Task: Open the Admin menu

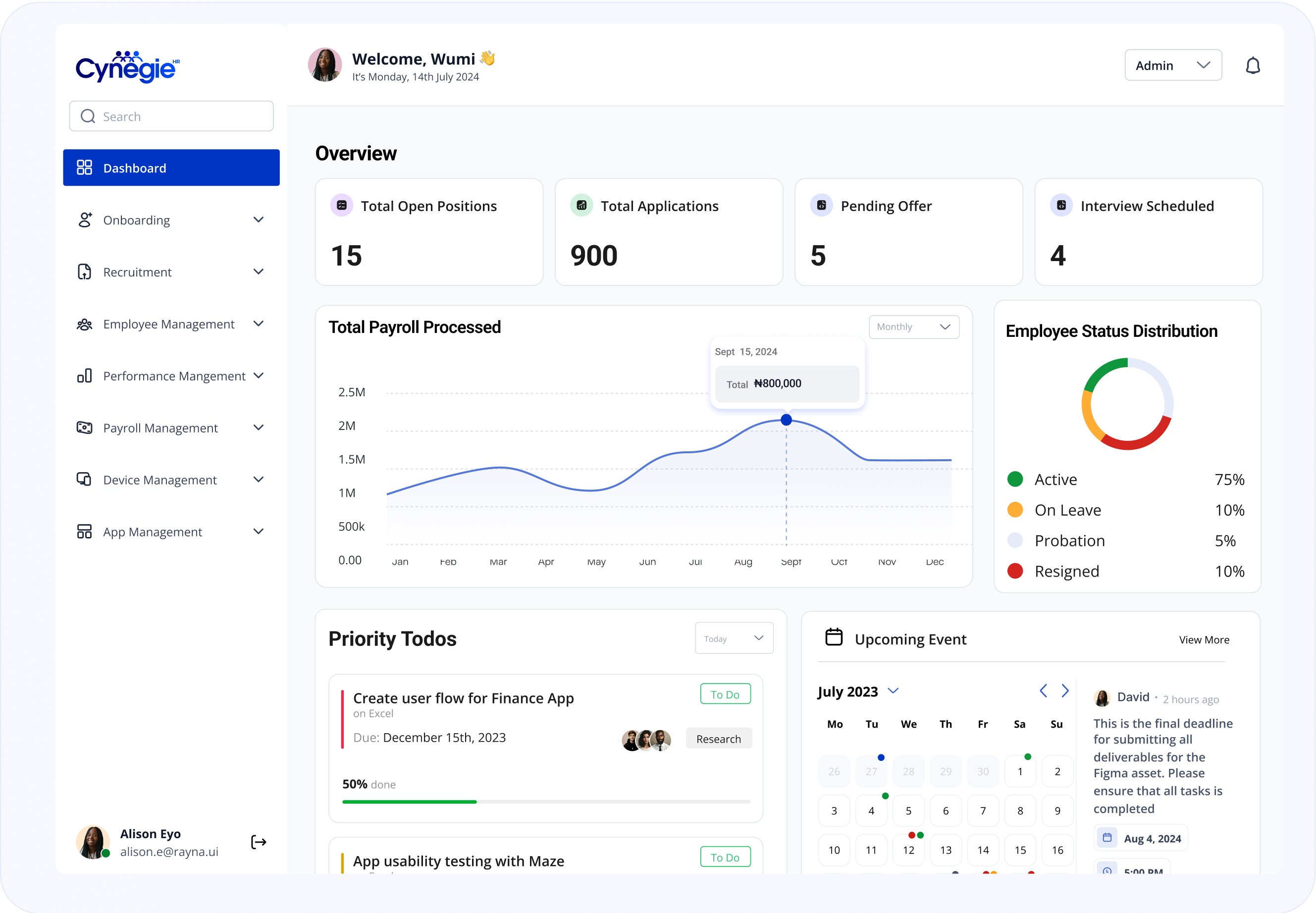Action: 1172,64
